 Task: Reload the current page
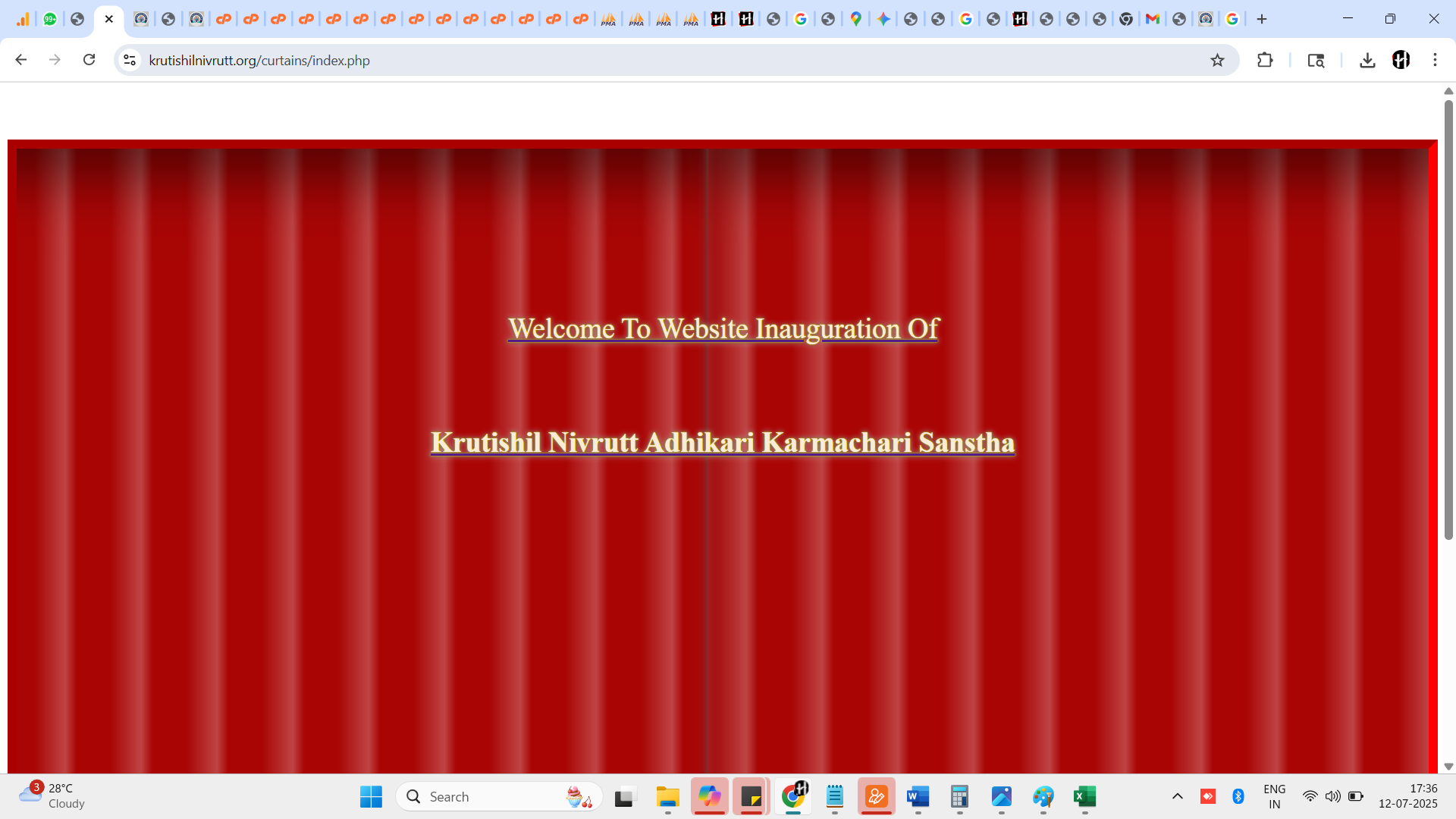(89, 60)
